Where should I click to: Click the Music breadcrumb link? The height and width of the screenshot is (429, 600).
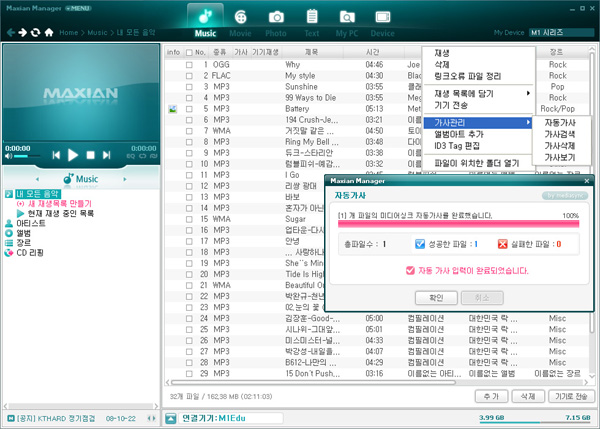click(97, 33)
